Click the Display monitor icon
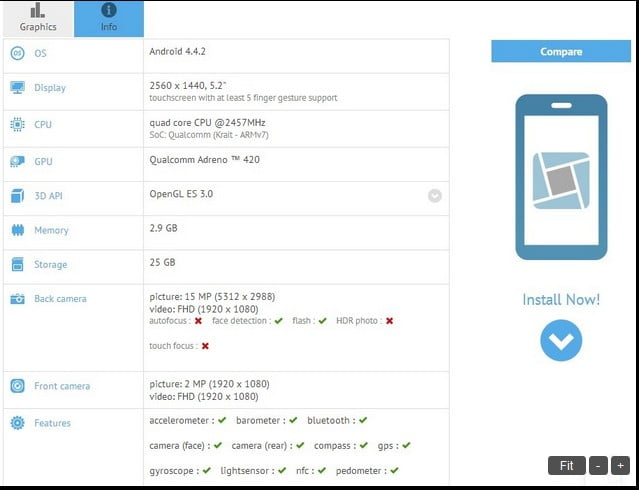 click(17, 88)
